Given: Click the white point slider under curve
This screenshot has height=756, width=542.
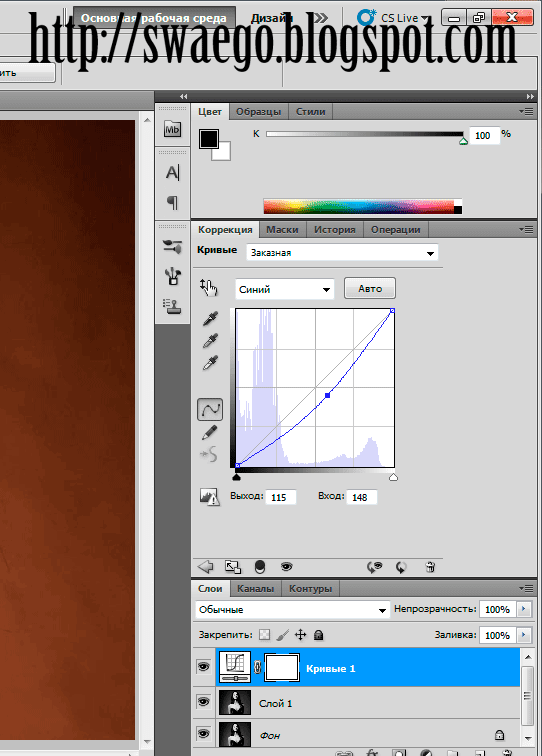Looking at the screenshot, I should [x=393, y=477].
